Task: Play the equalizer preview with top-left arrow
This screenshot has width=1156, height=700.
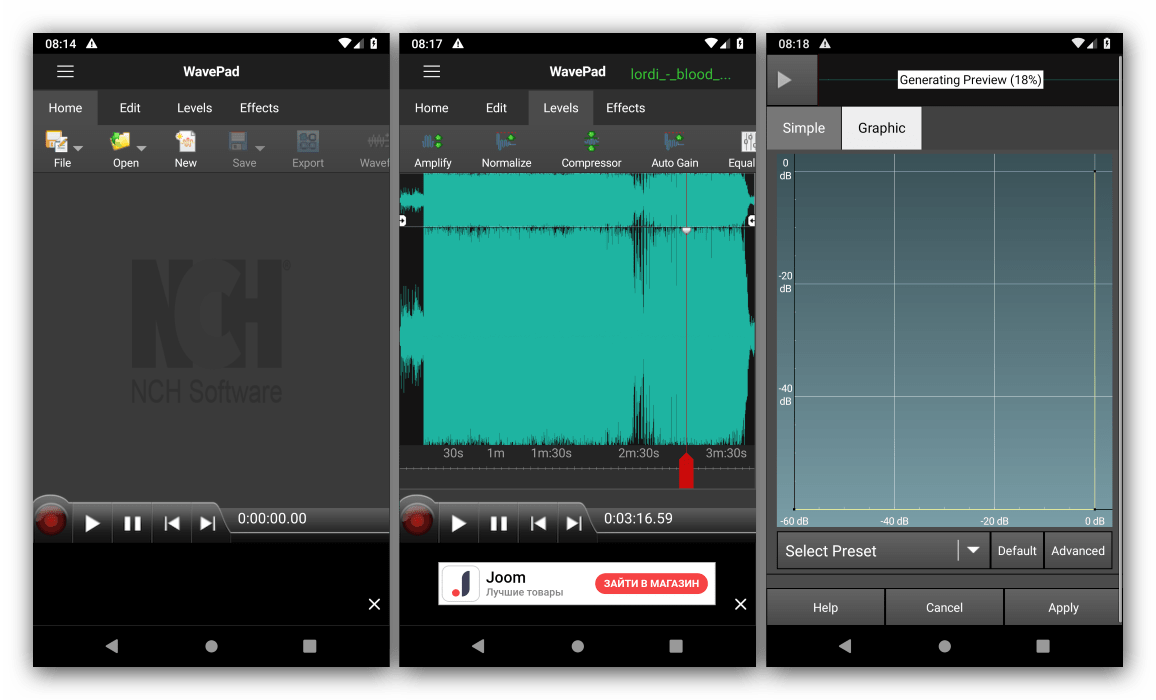Action: (x=785, y=80)
